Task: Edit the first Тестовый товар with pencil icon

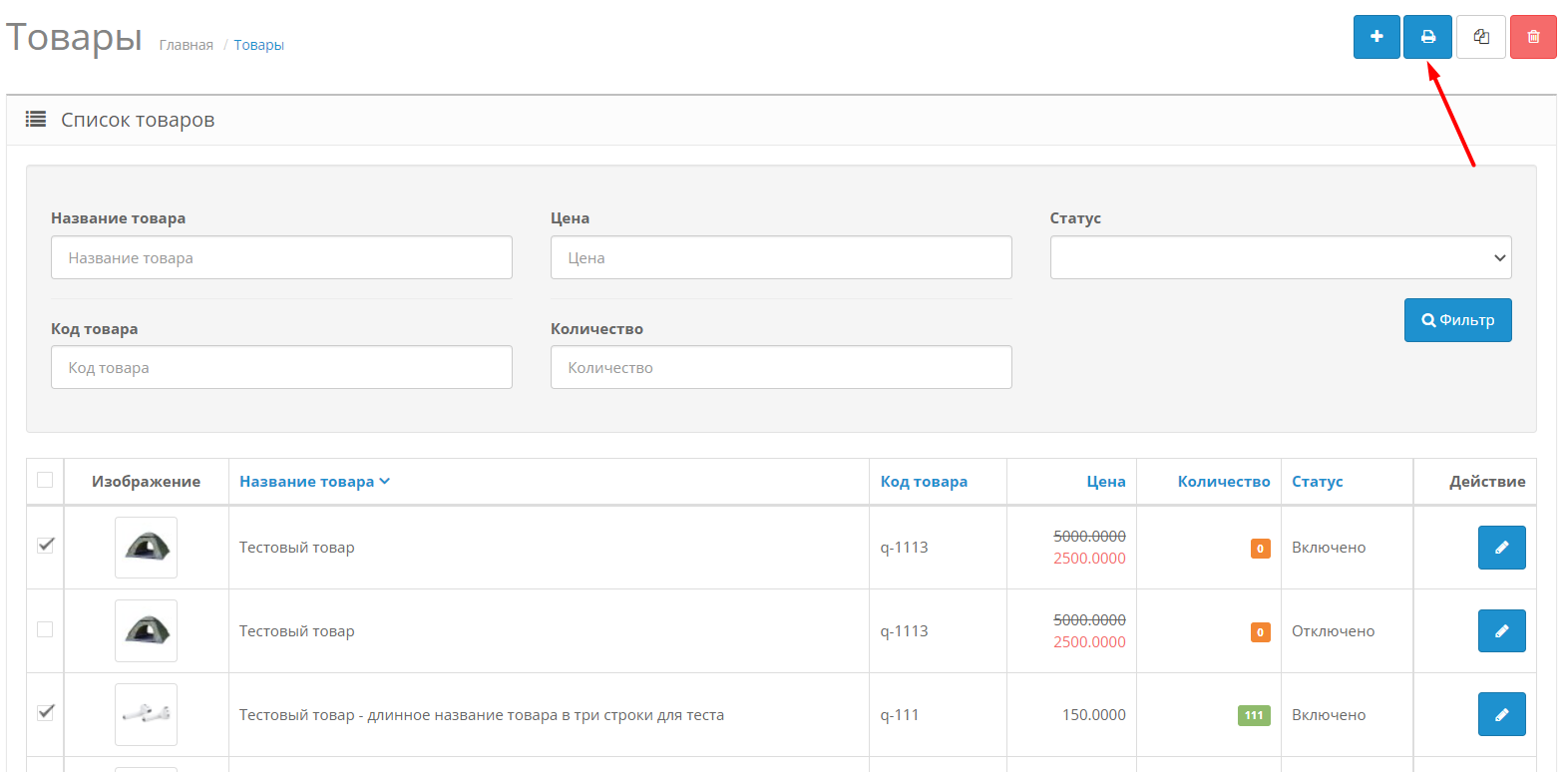Action: pos(1501,548)
